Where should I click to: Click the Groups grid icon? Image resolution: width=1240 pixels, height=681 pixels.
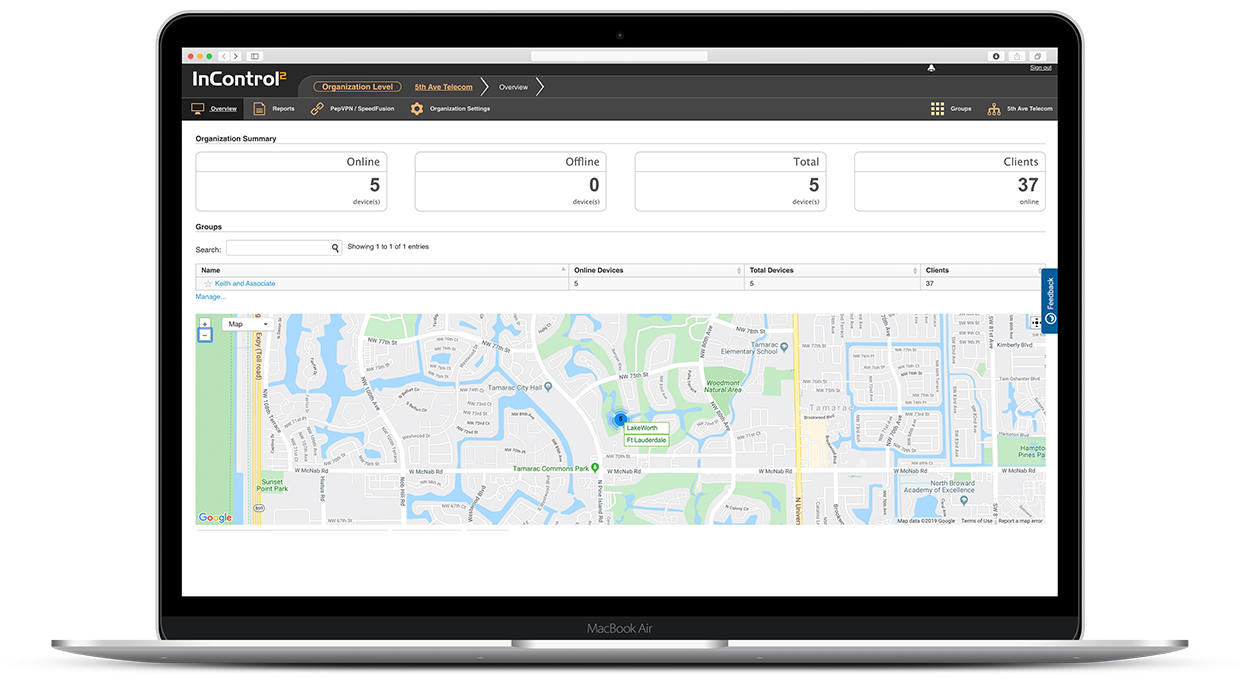(938, 108)
